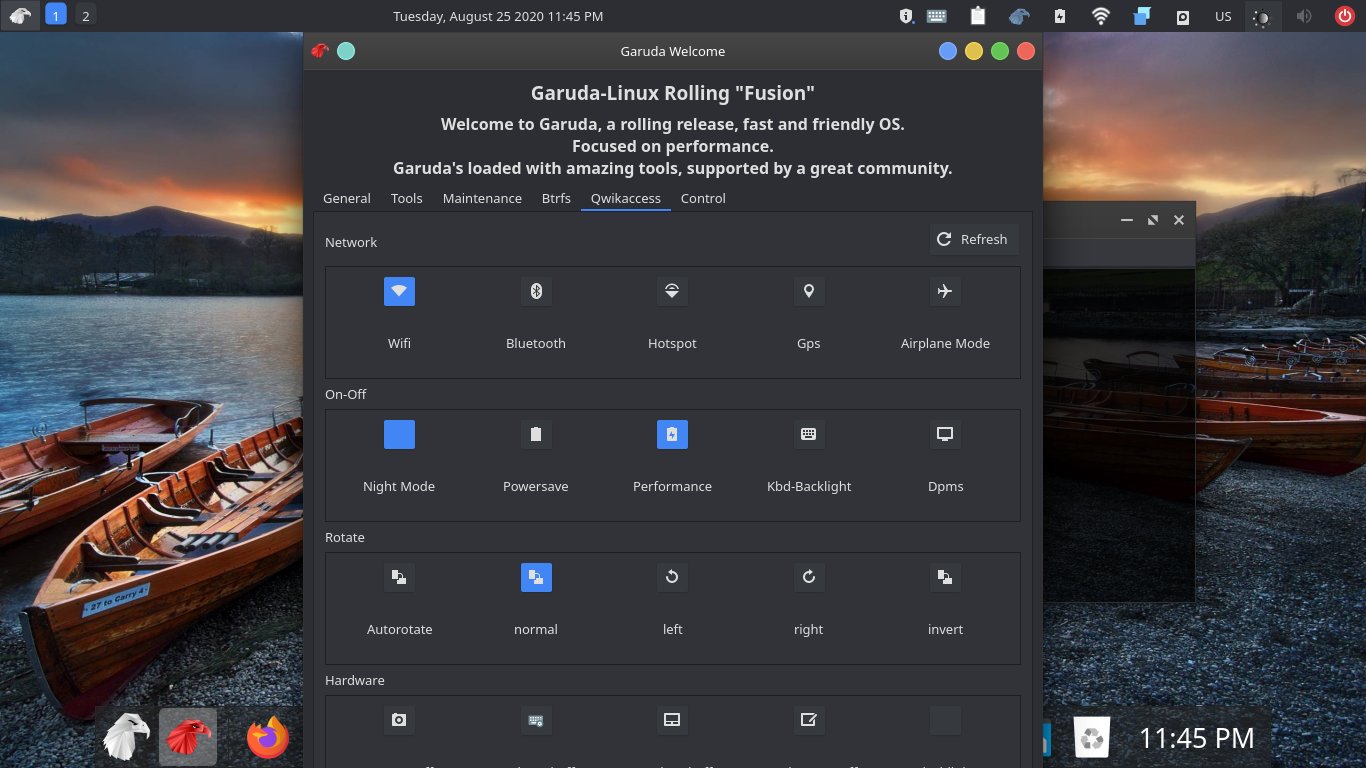Click the Dpms monitor icon

pos(945,434)
